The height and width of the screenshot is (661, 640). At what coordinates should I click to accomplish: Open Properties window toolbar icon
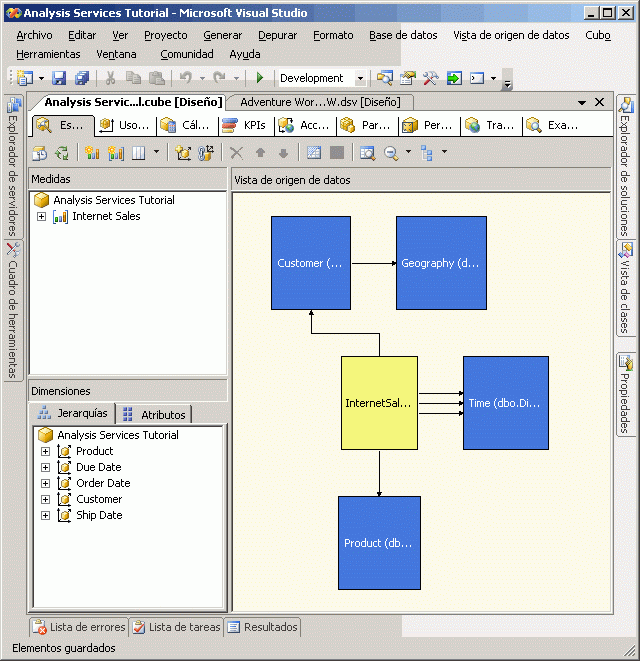point(408,78)
